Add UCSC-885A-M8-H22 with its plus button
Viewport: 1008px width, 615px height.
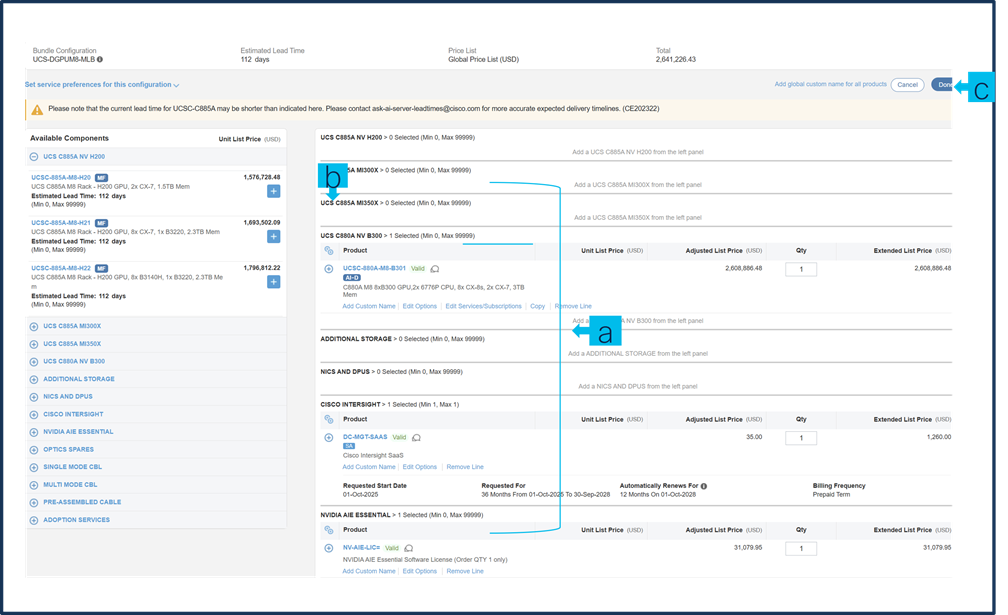pos(273,281)
